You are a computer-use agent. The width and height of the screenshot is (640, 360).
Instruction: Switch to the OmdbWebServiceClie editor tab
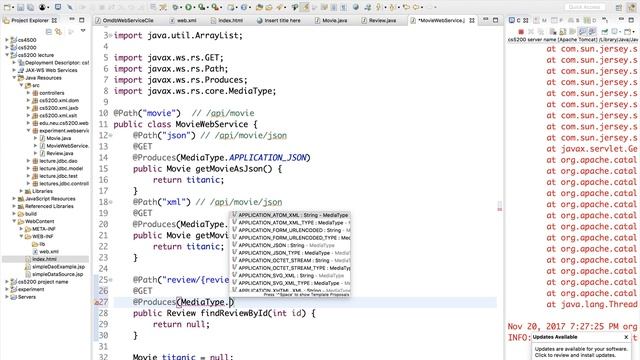coord(124,20)
